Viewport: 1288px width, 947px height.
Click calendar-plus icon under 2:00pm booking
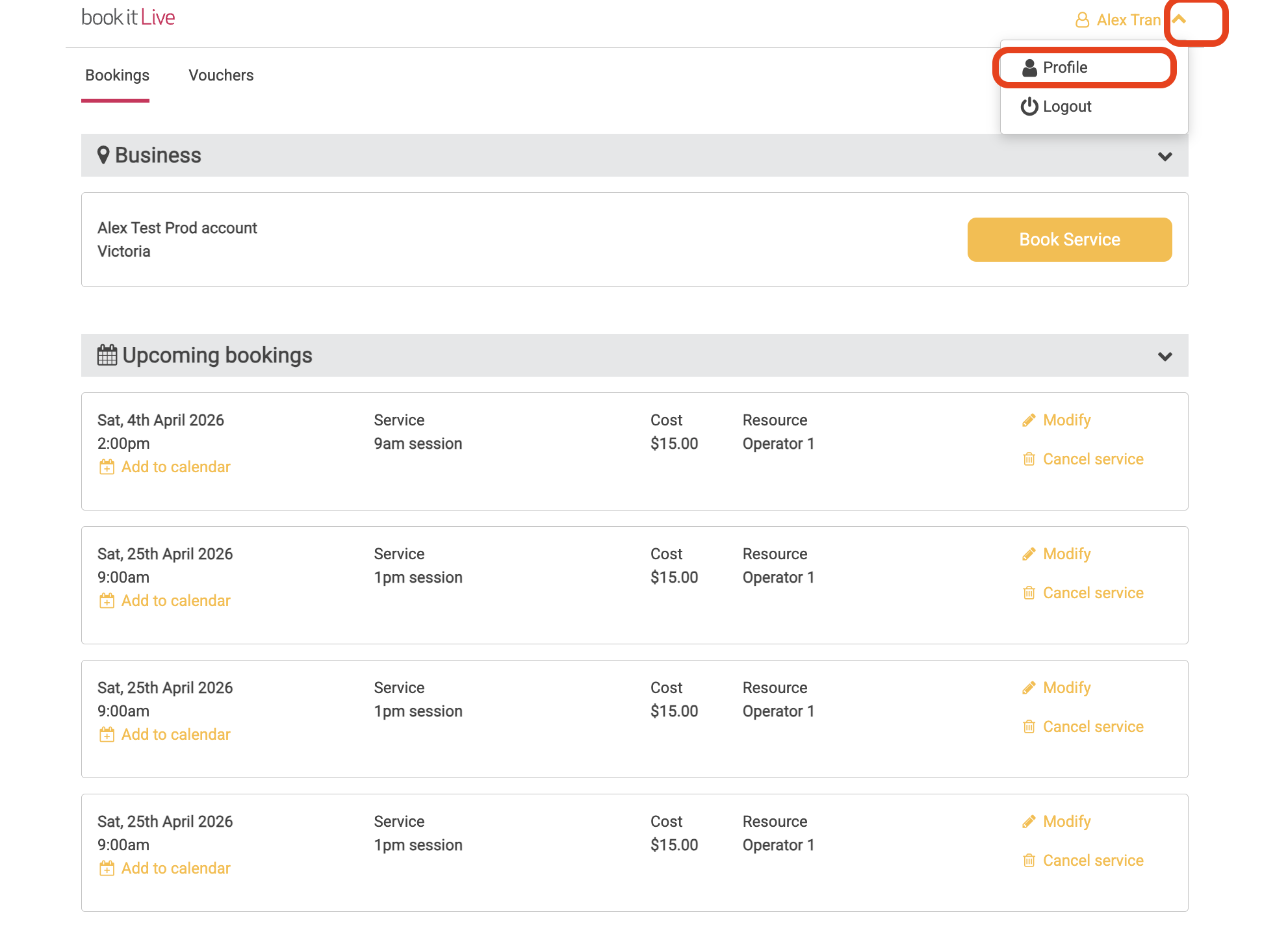[107, 467]
